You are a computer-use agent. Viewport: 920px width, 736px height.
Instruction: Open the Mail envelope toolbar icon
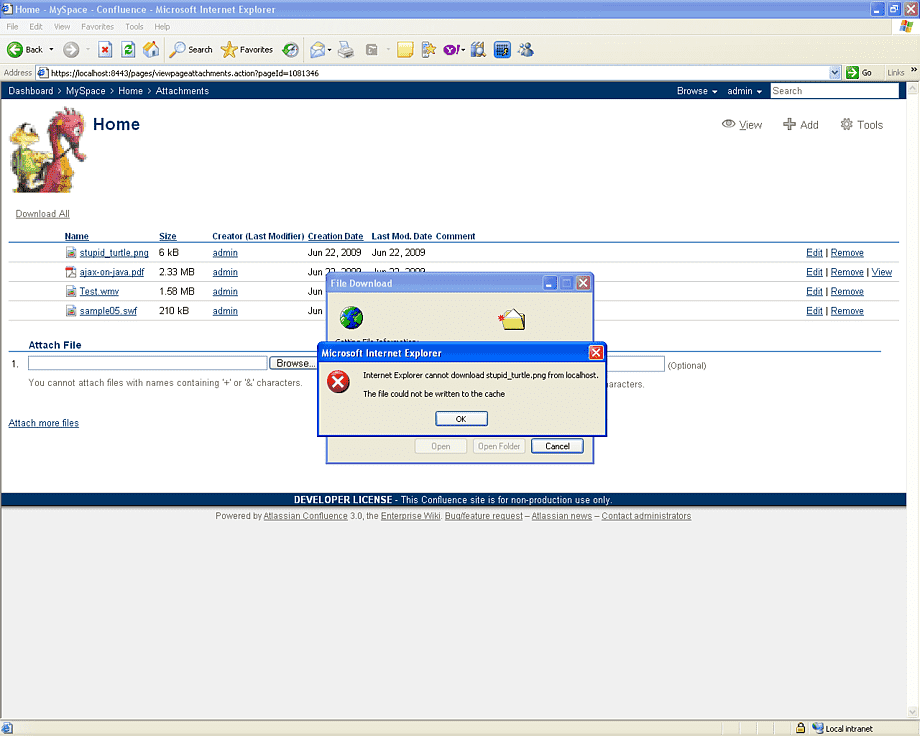pyautogui.click(x=317, y=50)
